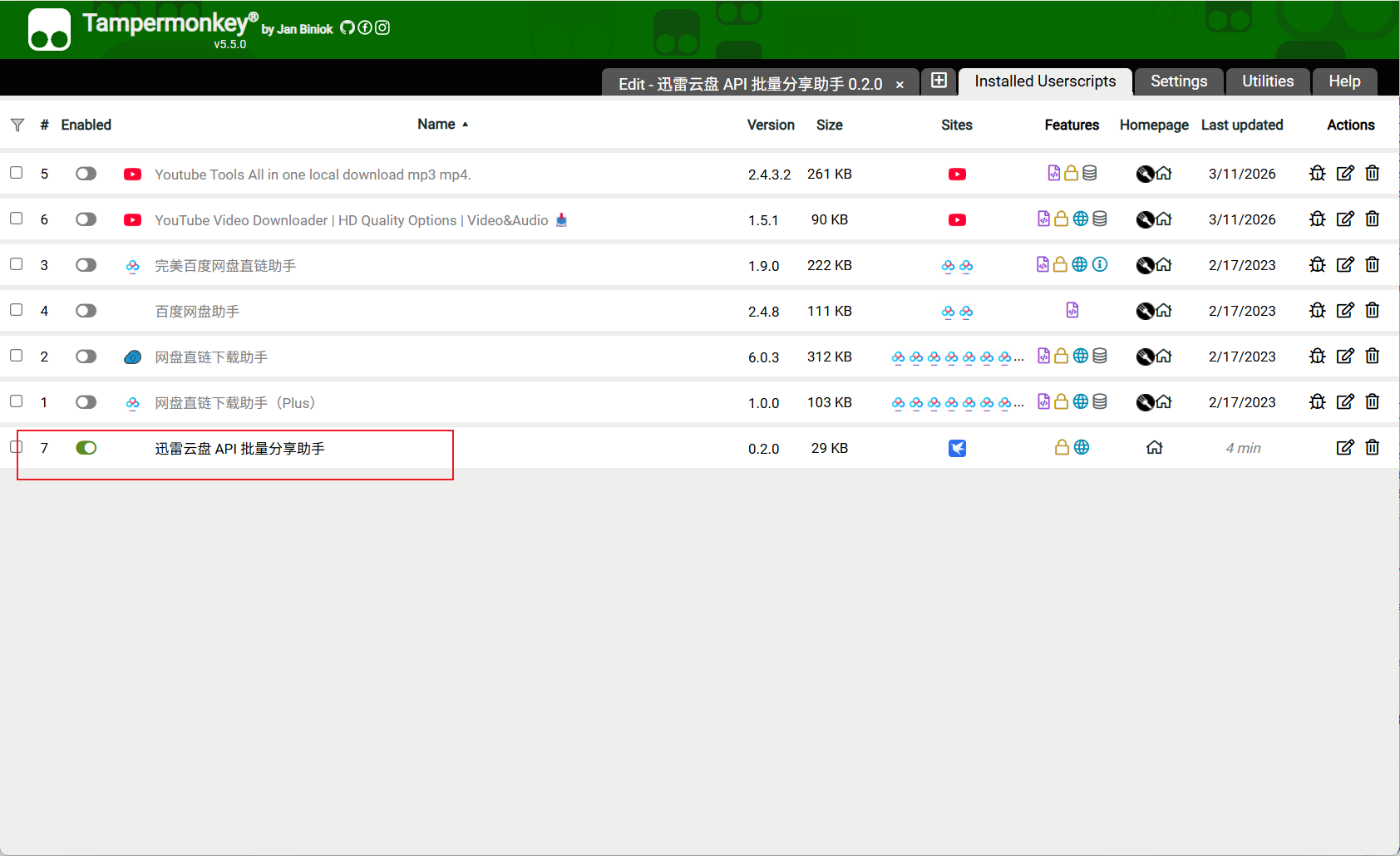
Task: Add a new script with the plus tab
Action: [x=939, y=81]
